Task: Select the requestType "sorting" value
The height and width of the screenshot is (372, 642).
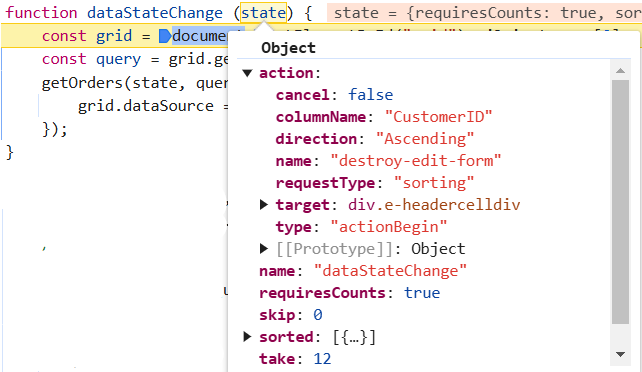Action: tap(434, 183)
